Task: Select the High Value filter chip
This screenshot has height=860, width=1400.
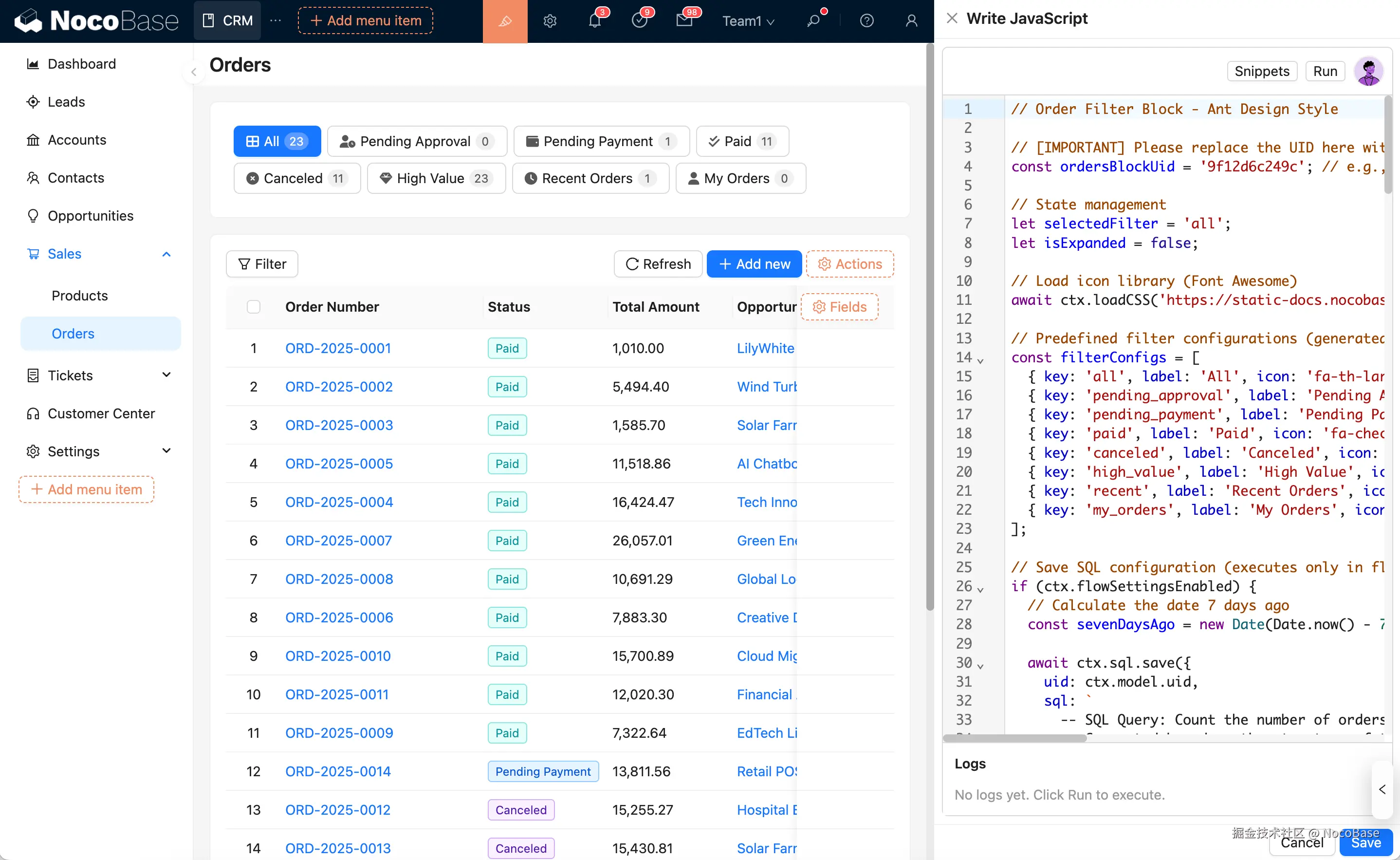Action: 436,179
